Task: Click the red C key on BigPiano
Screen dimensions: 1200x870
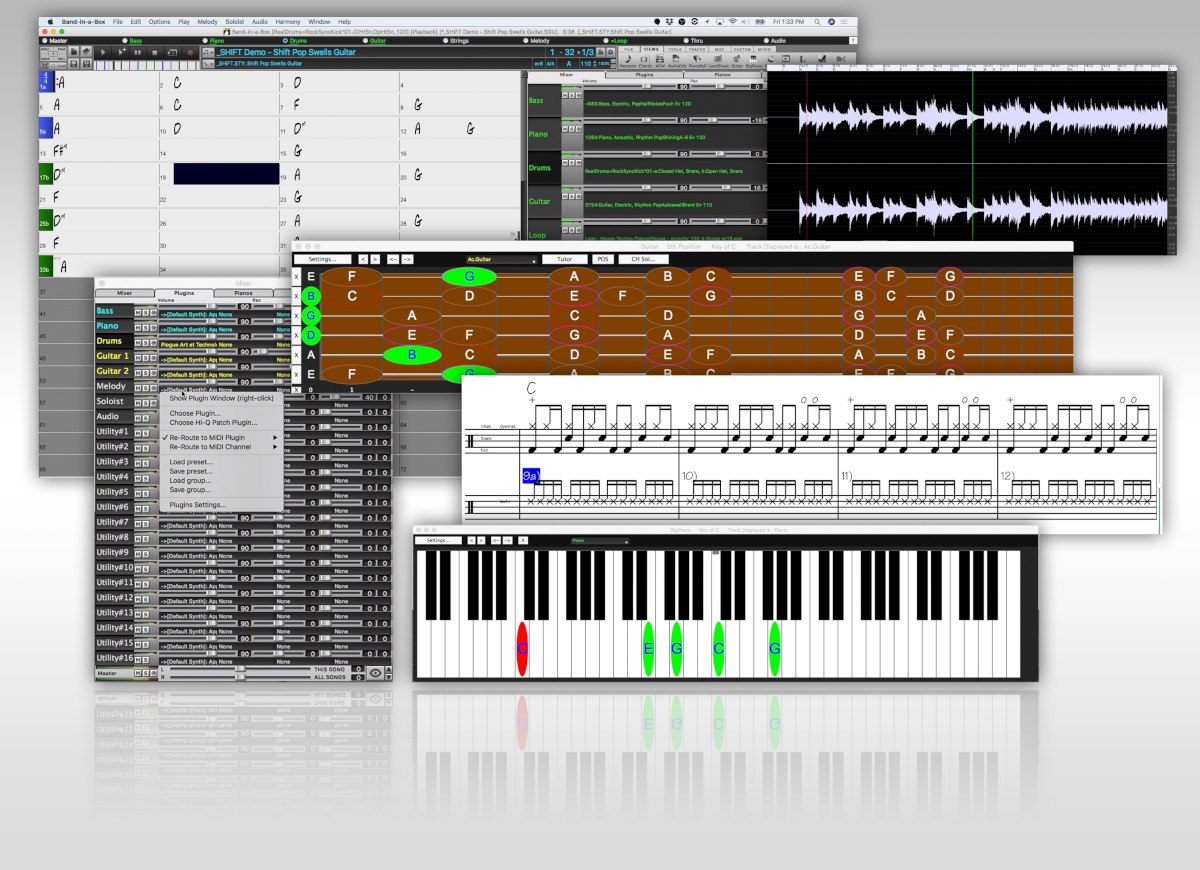Action: coord(522,648)
